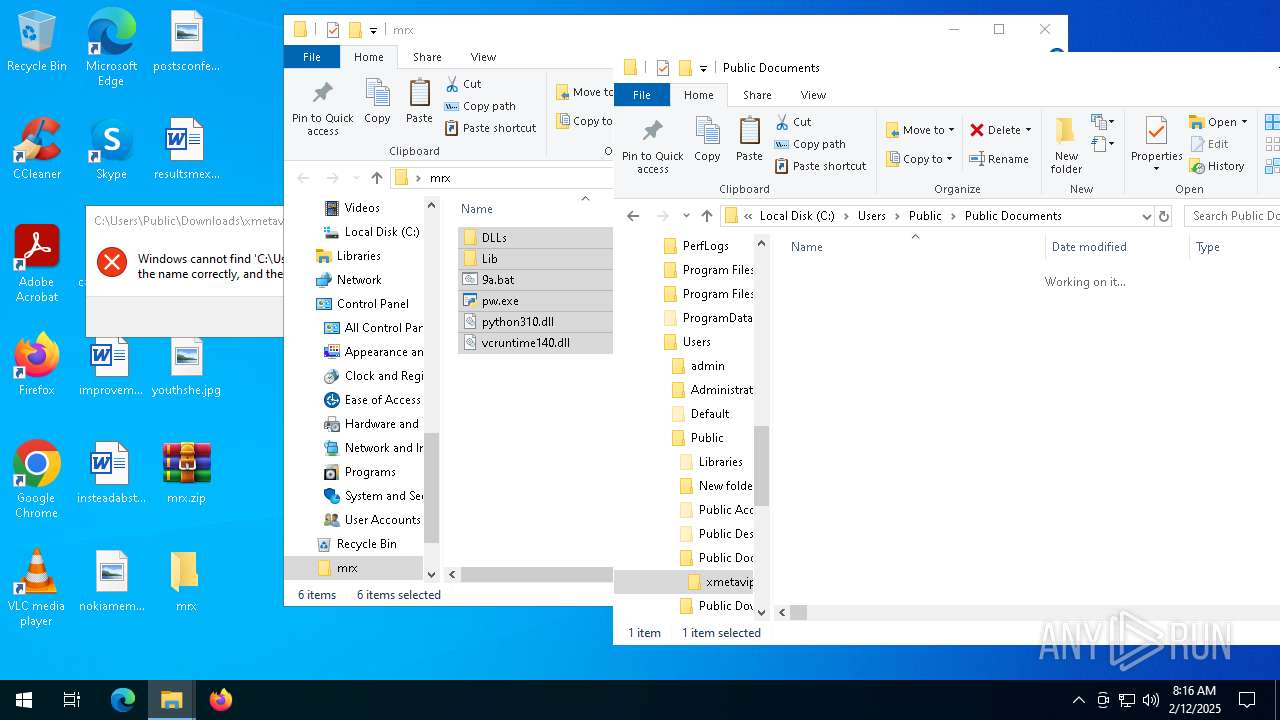Open VLC media player shortcut
This screenshot has height=720, width=1280.
[37, 588]
